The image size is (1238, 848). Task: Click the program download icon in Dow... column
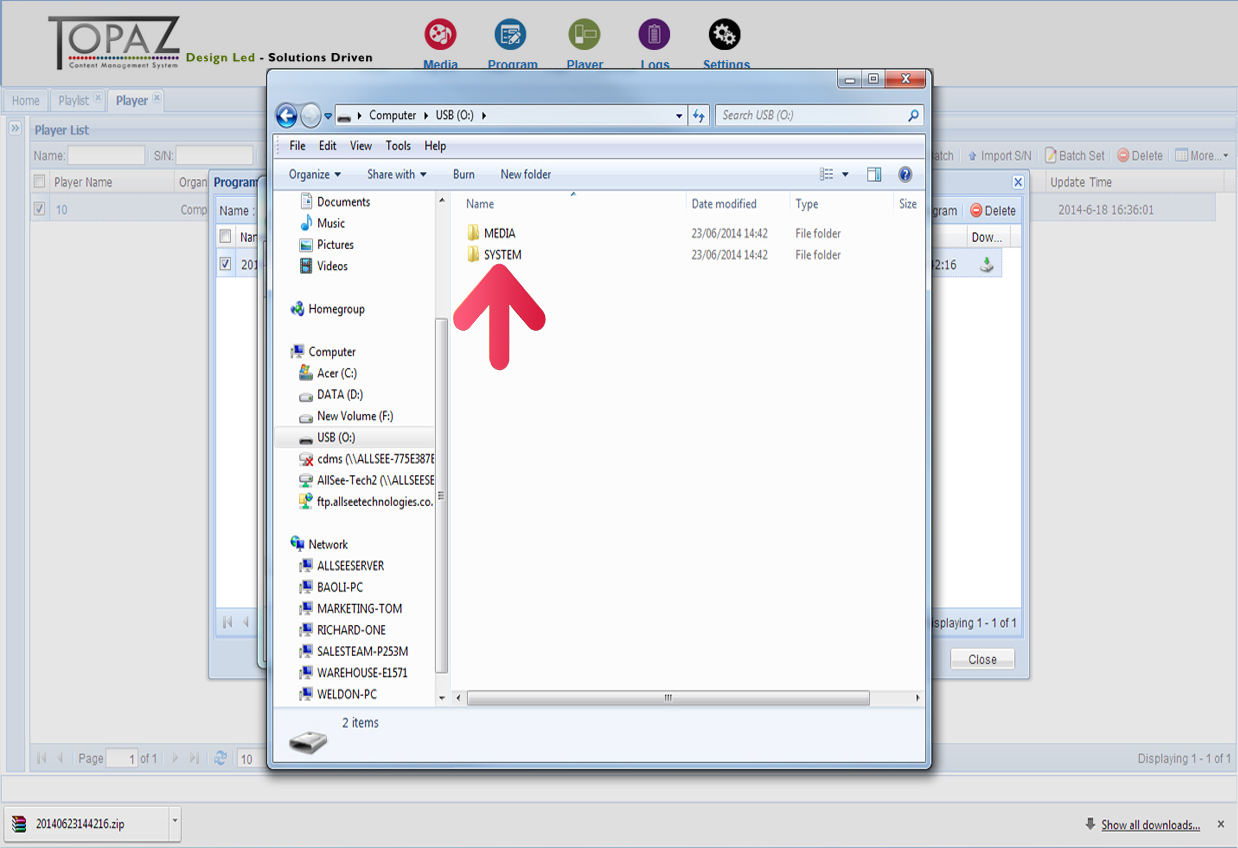(986, 265)
